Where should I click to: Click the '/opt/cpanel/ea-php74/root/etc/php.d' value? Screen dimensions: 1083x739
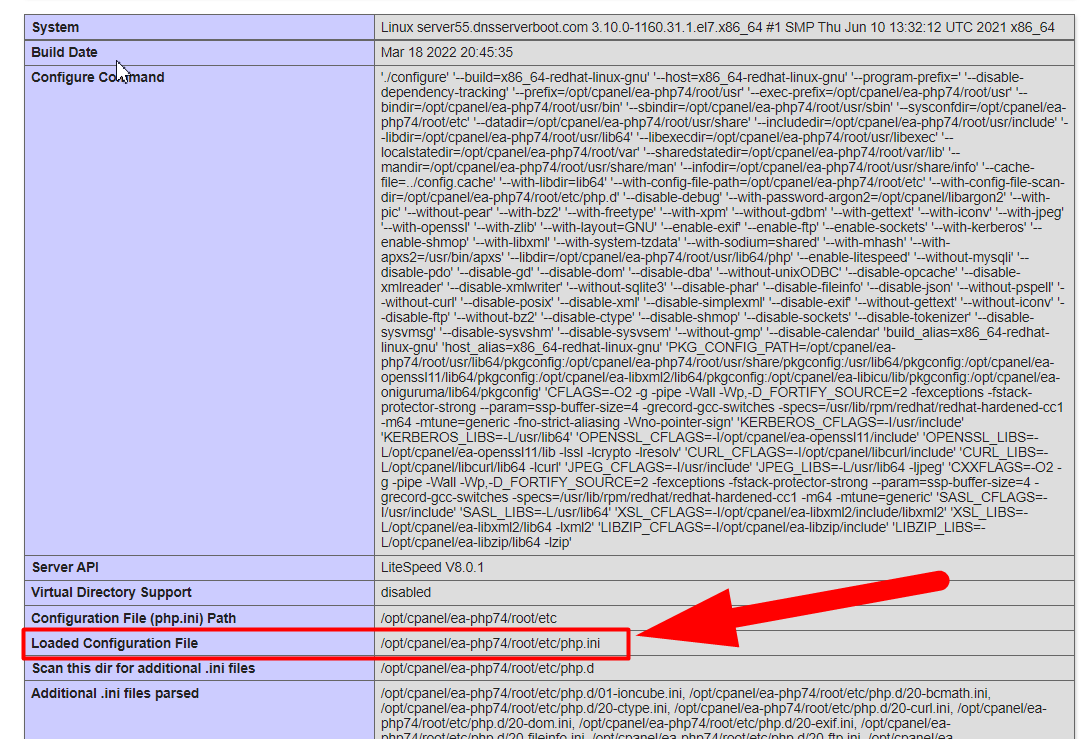tap(487, 669)
